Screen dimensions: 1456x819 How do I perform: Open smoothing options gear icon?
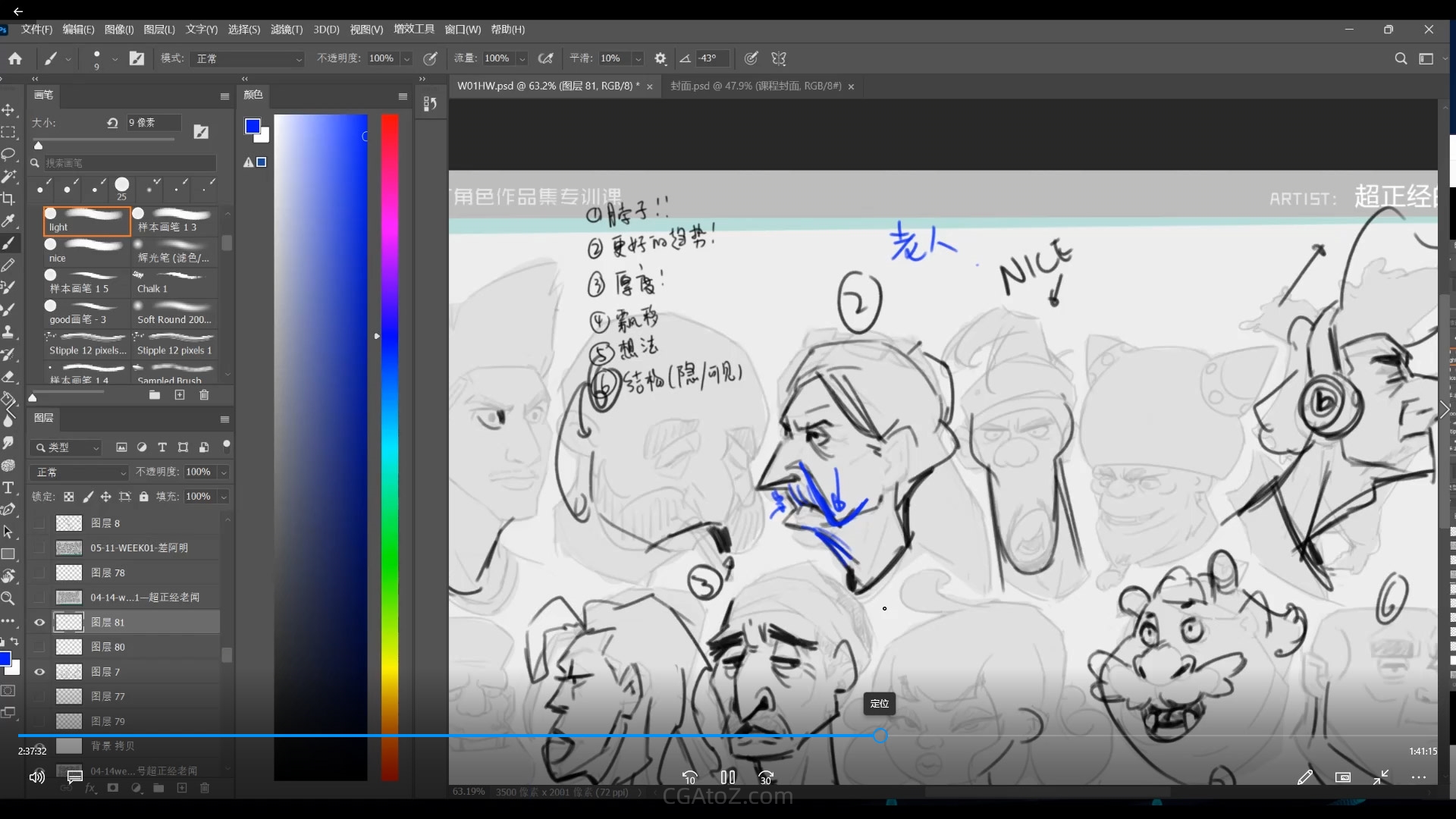point(661,58)
